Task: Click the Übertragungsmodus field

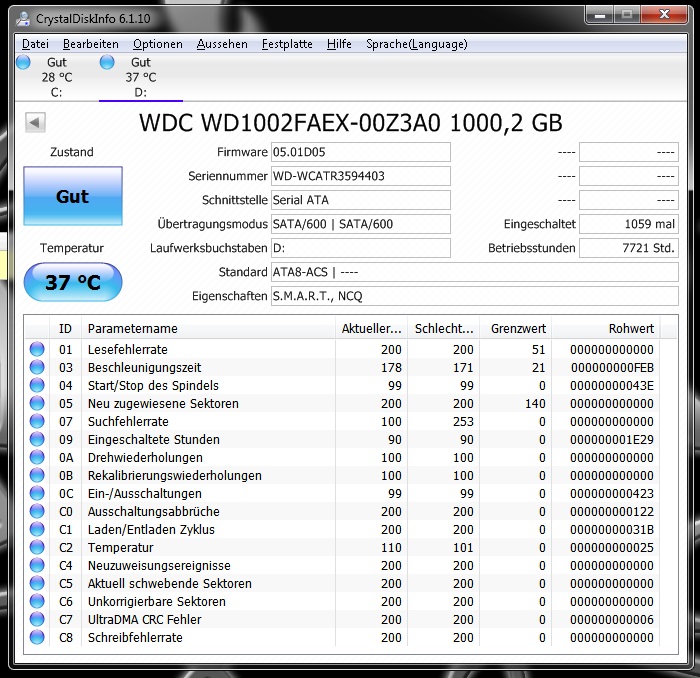Action: pos(361,224)
